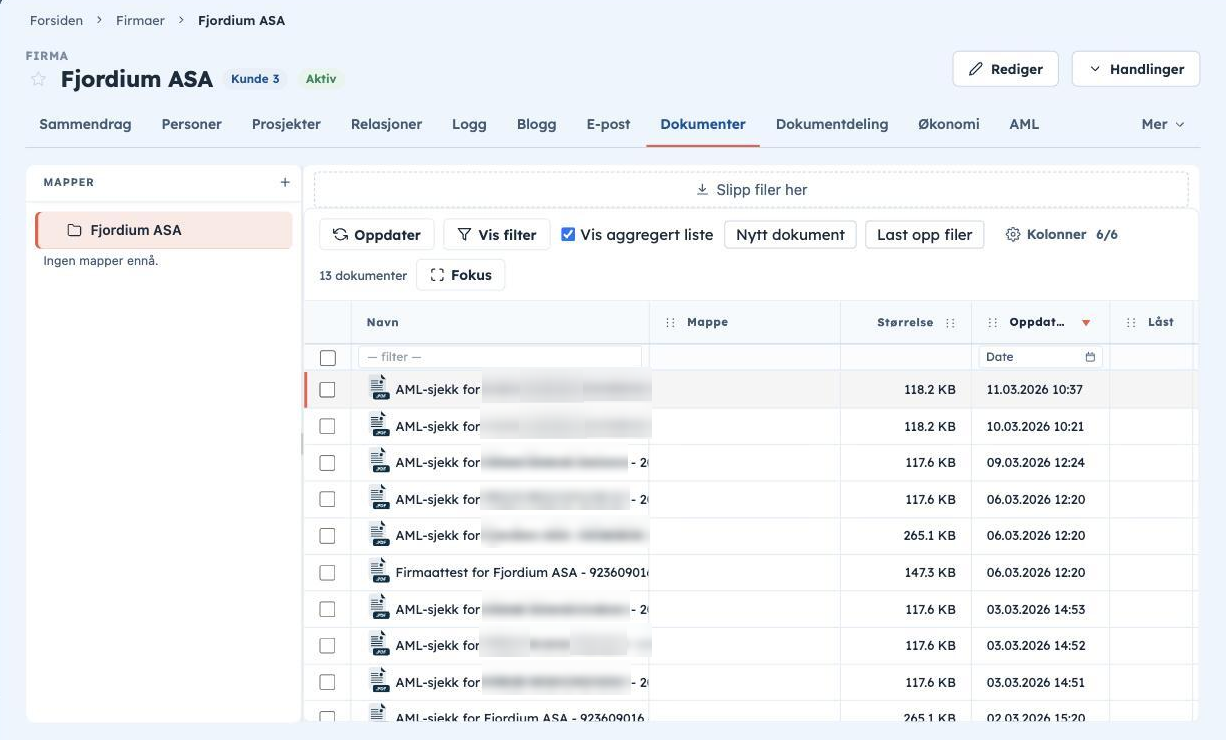Check the row dated 03.03.2026 14:53
The width and height of the screenshot is (1226, 740).
point(327,609)
